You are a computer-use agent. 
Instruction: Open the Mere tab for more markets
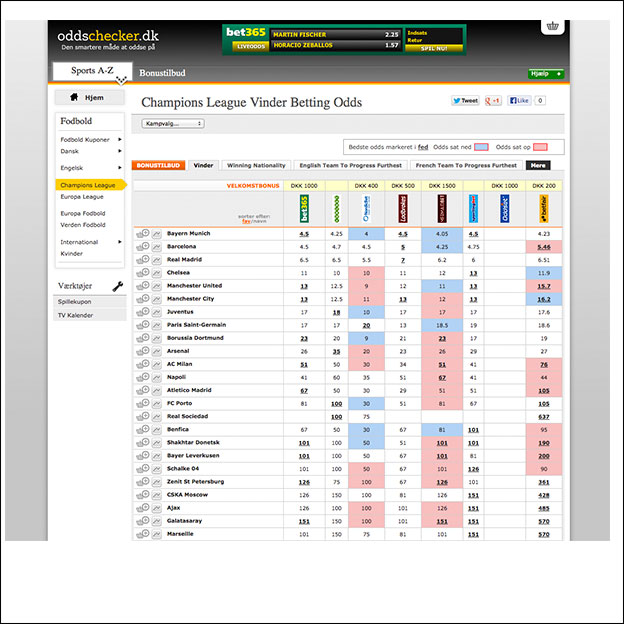click(538, 165)
